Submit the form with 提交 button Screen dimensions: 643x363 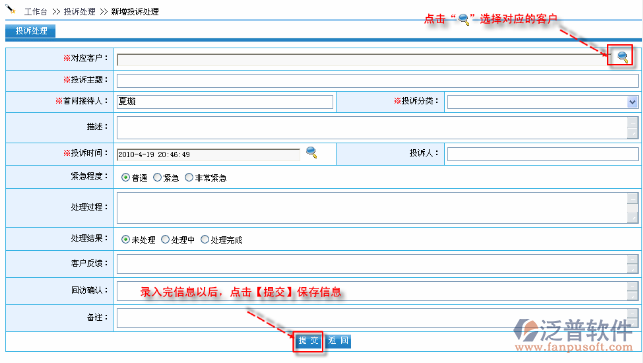click(x=308, y=341)
